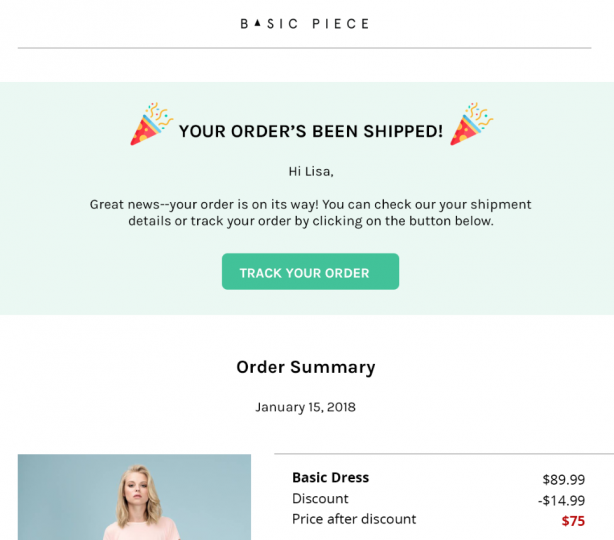Open the Basic Dress product photo

[x=134, y=497]
